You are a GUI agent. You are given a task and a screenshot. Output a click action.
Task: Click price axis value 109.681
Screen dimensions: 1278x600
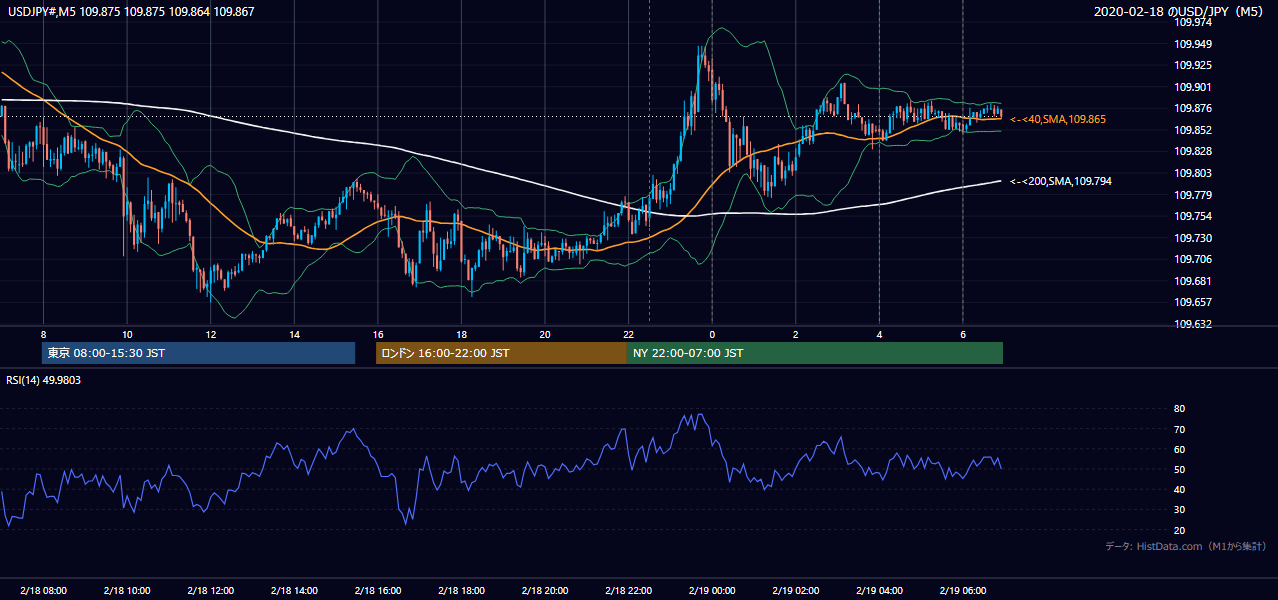tap(1192, 281)
